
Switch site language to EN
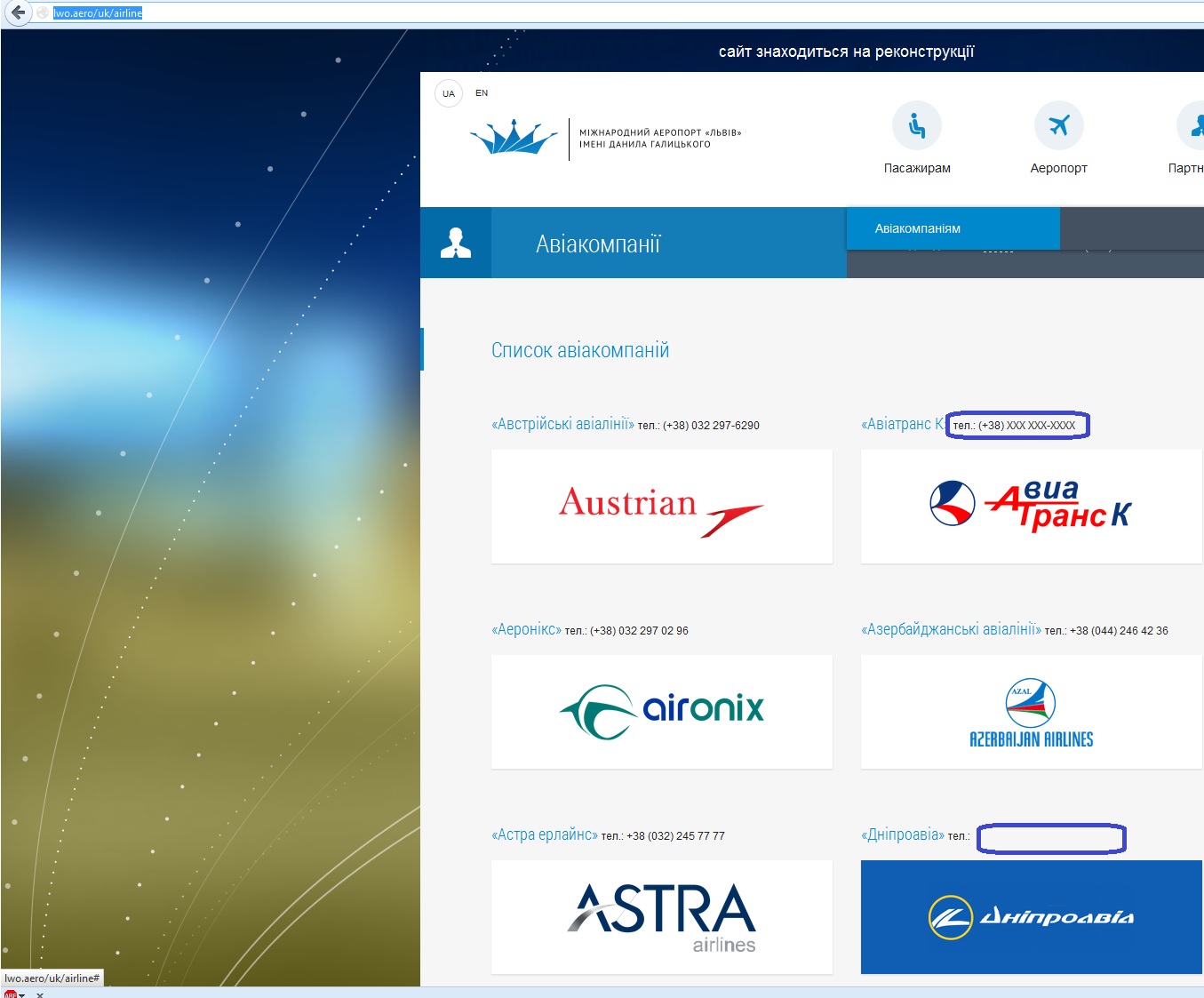[x=482, y=92]
